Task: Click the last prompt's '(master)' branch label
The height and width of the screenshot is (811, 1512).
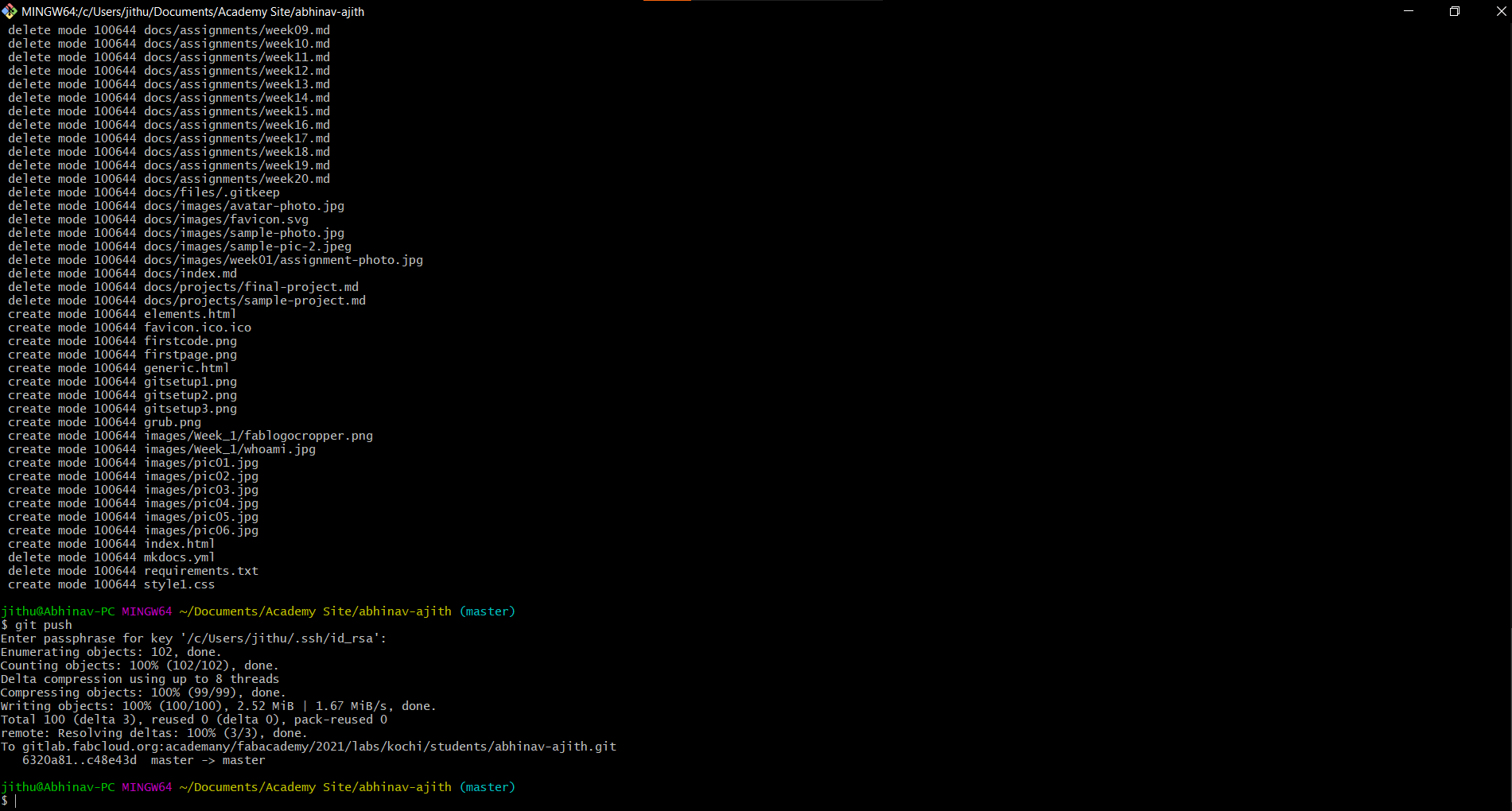Action: (488, 787)
